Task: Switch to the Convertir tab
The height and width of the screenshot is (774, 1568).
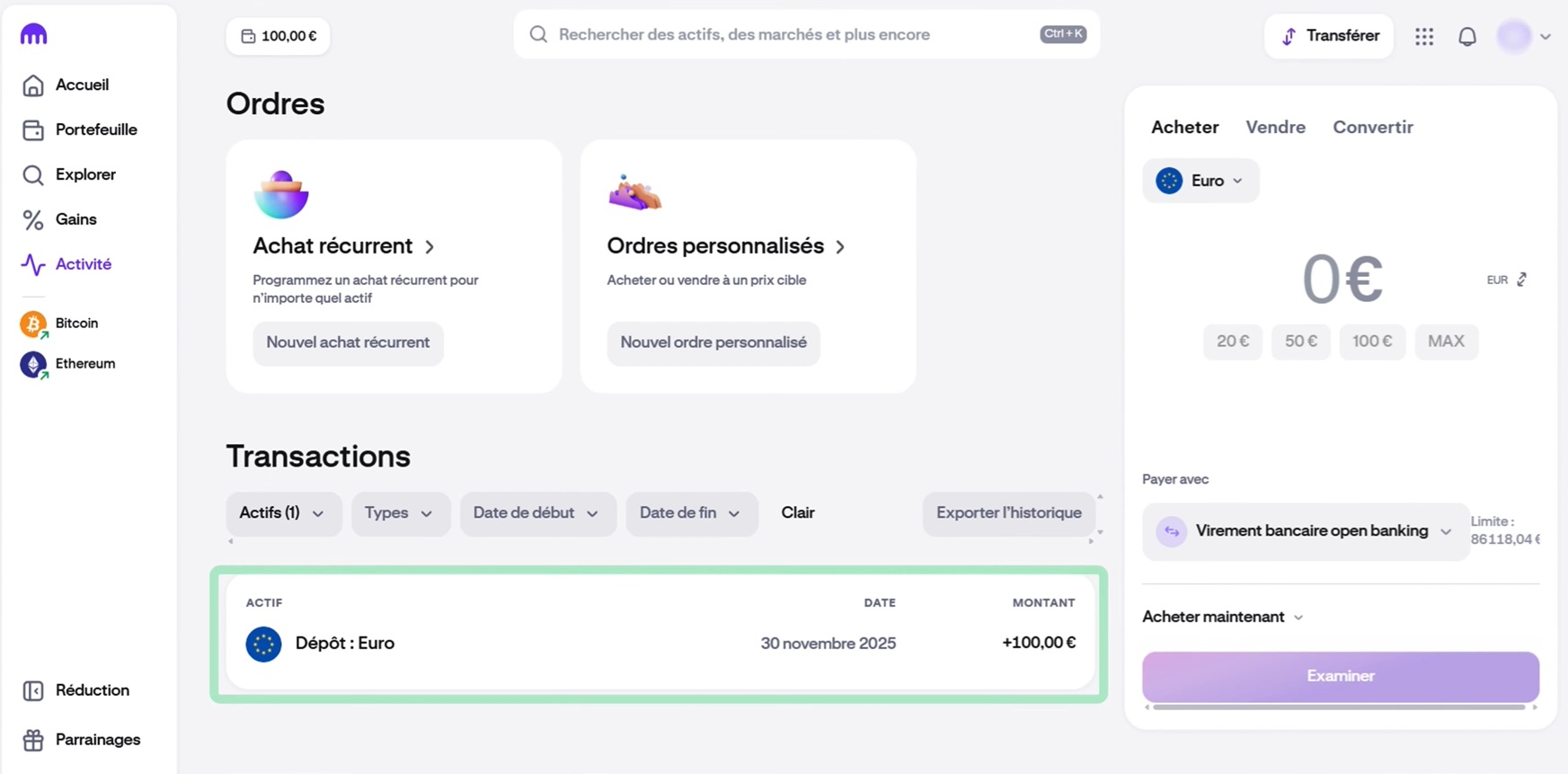Action: pyautogui.click(x=1372, y=128)
